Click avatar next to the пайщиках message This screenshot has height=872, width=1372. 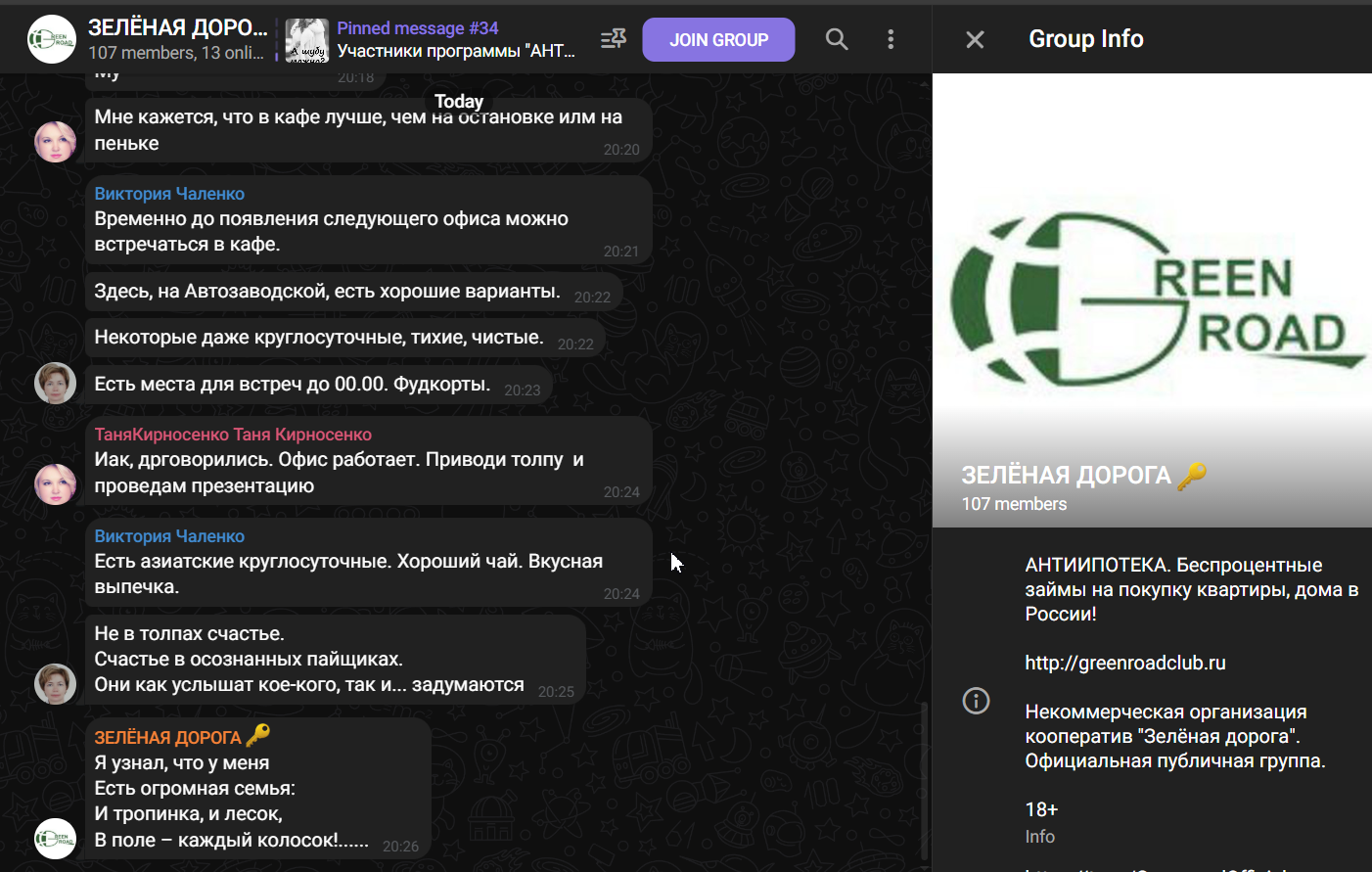[55, 683]
